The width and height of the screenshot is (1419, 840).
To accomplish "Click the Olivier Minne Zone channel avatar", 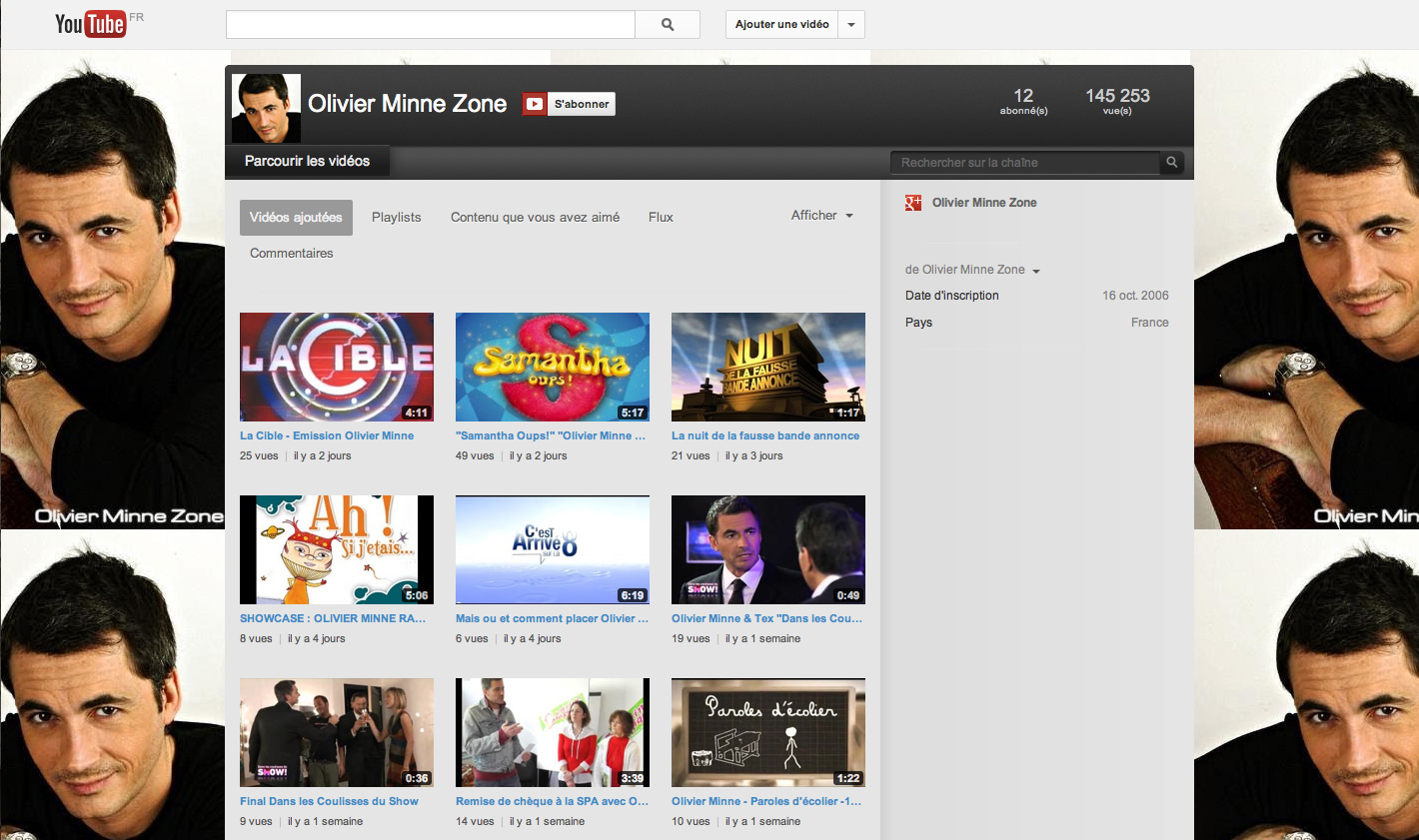I will (266, 108).
